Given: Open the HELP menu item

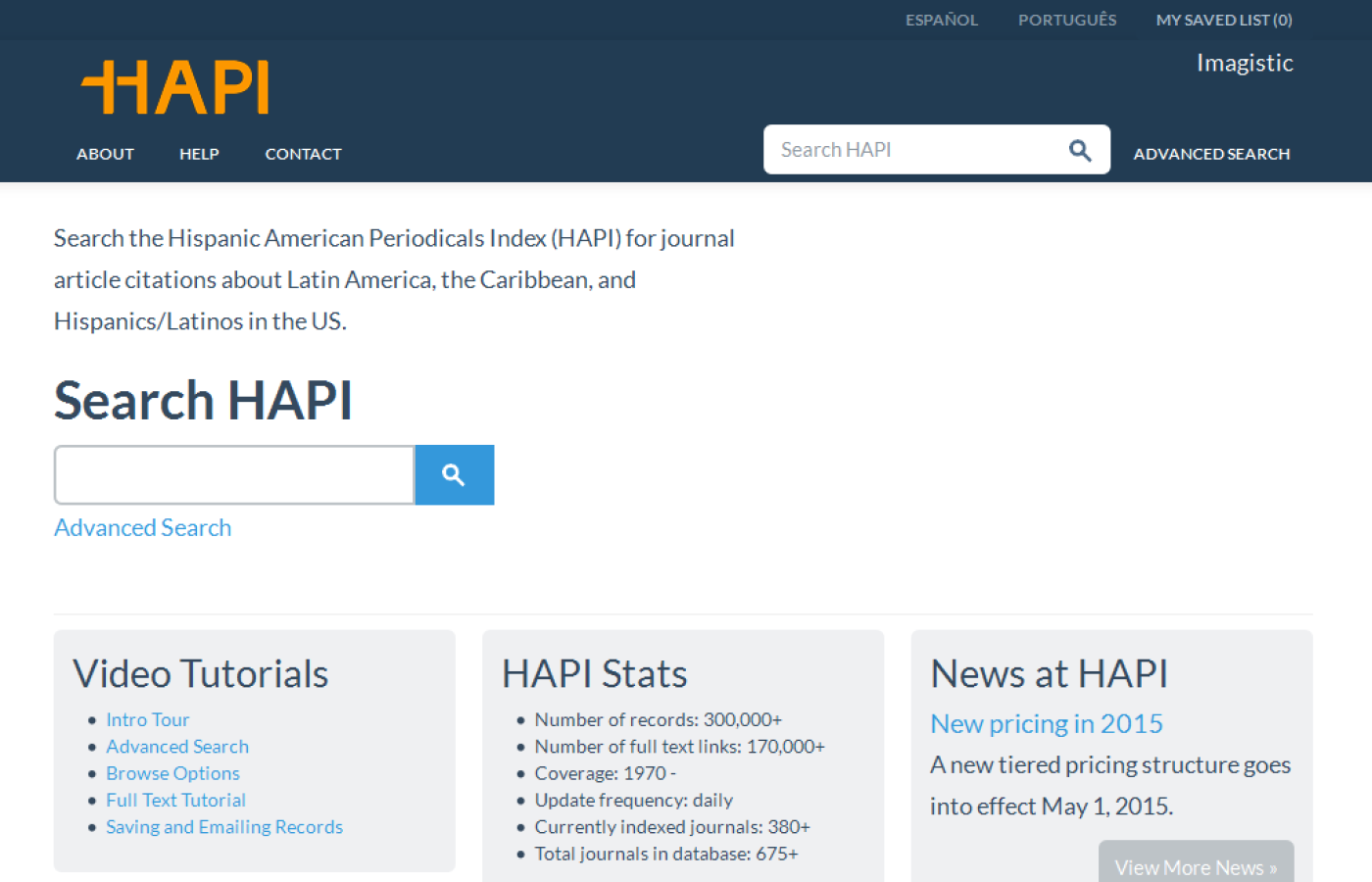Looking at the screenshot, I should tap(199, 154).
